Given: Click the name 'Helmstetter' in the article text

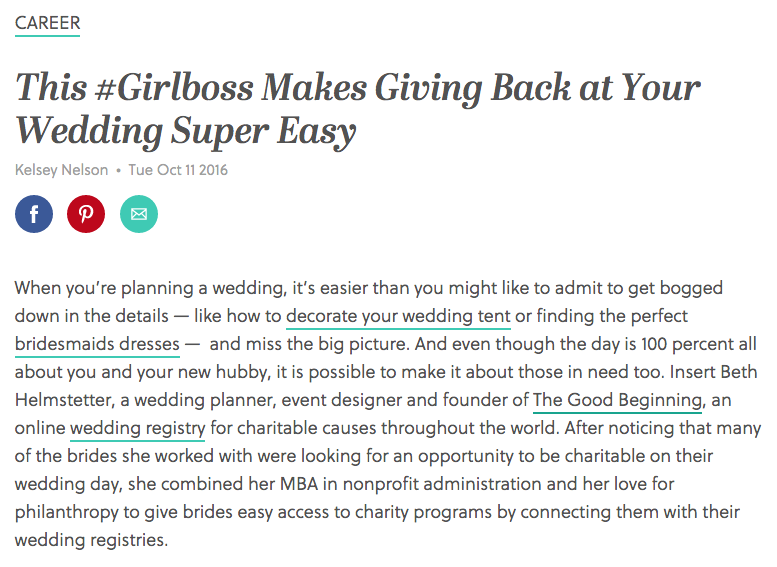Looking at the screenshot, I should coord(64,400).
